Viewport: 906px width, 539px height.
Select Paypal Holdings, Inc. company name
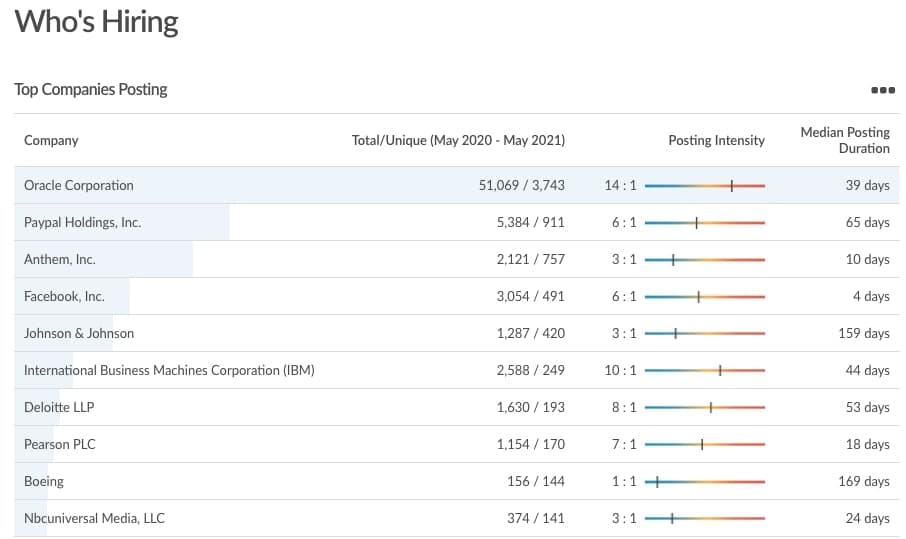tap(83, 222)
